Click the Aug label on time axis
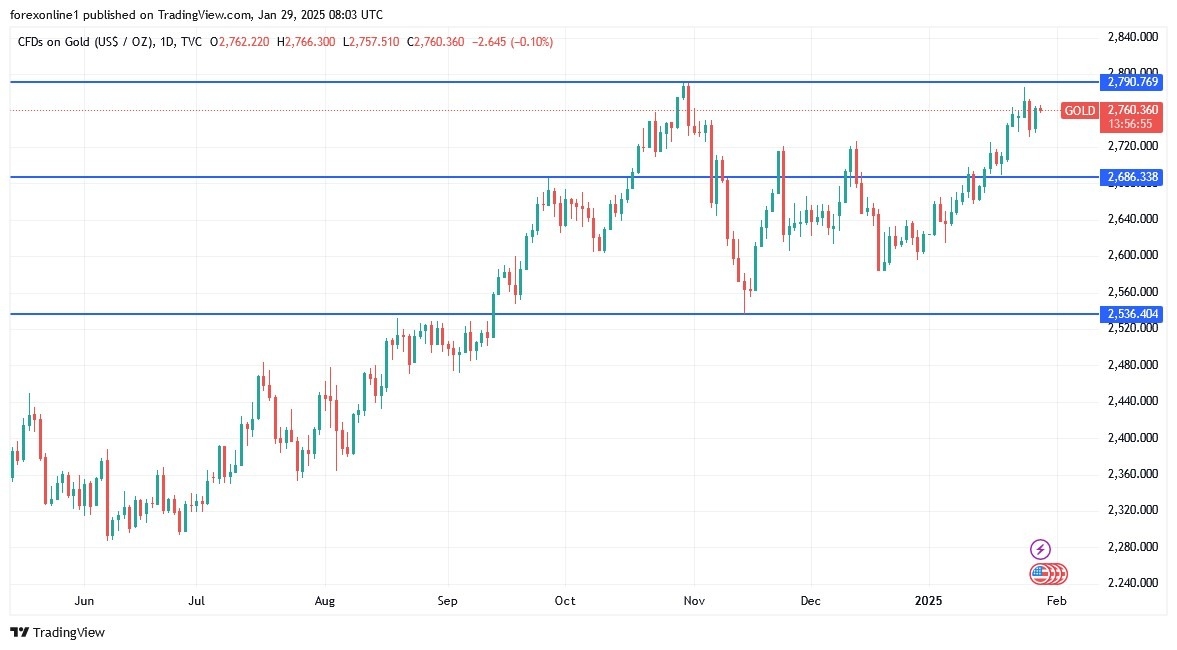 pos(324,601)
